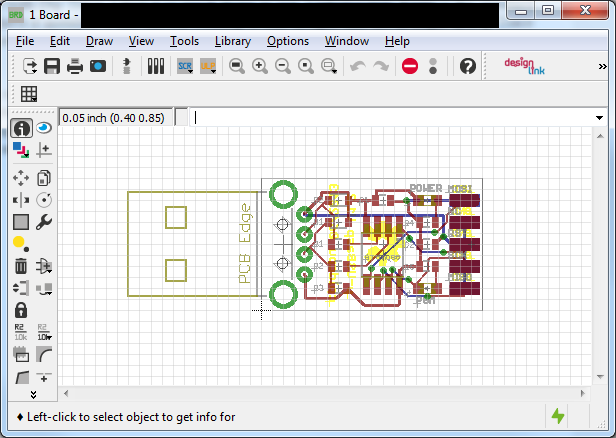Select the Pinswap arrows tool
This screenshot has width=616, height=438.
(21, 288)
